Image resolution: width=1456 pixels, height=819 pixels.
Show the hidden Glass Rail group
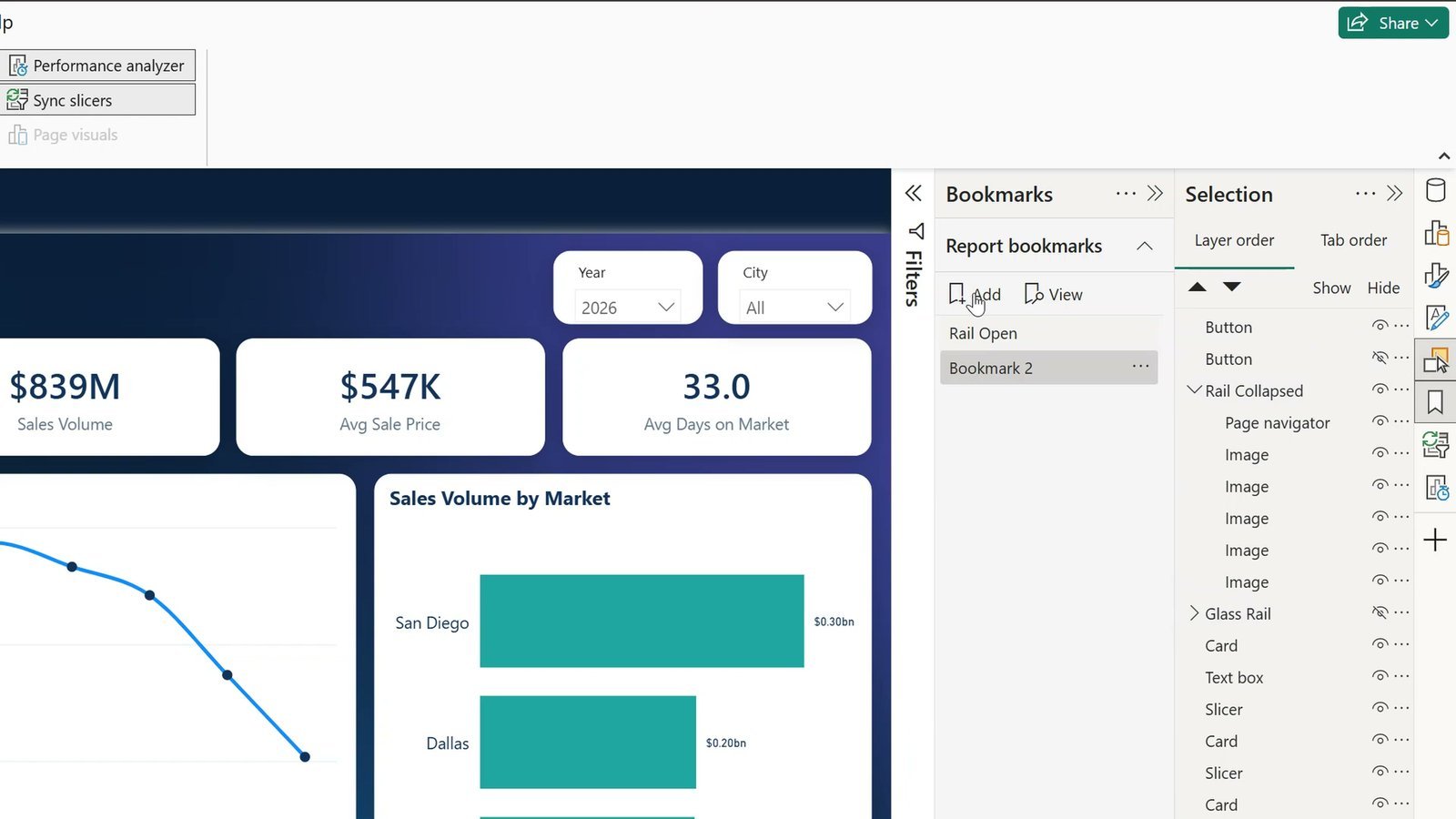[1380, 612]
